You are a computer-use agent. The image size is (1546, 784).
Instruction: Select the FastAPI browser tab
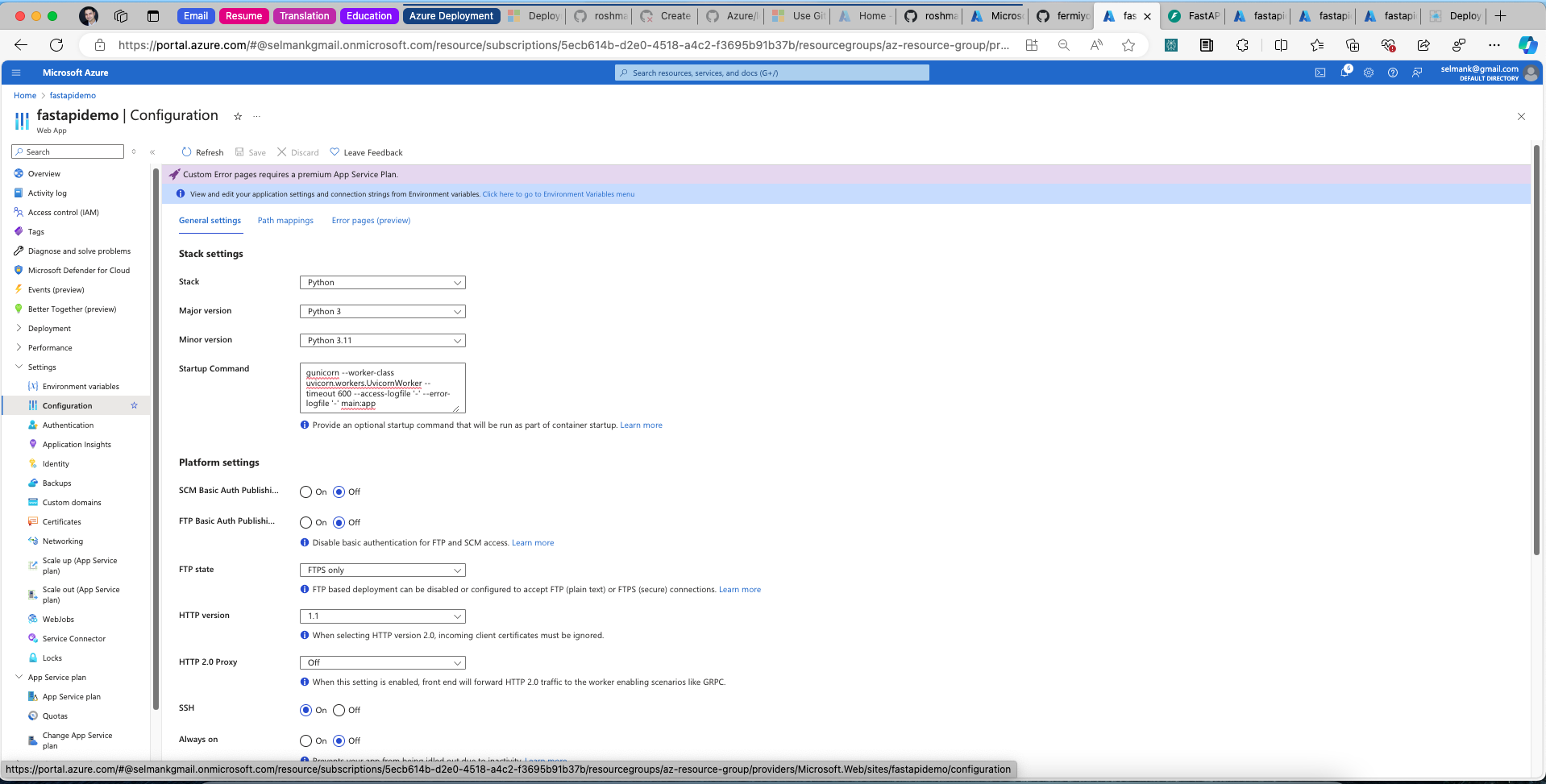[1194, 15]
